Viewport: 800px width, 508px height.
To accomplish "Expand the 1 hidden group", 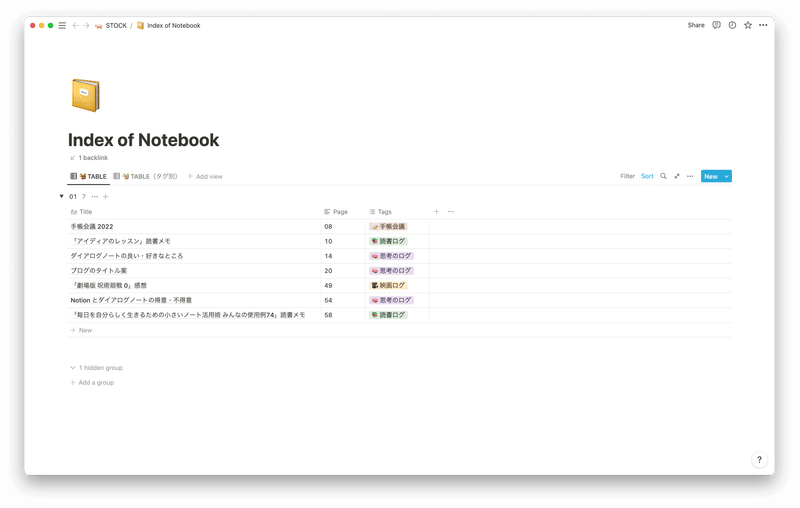I will pos(96,368).
